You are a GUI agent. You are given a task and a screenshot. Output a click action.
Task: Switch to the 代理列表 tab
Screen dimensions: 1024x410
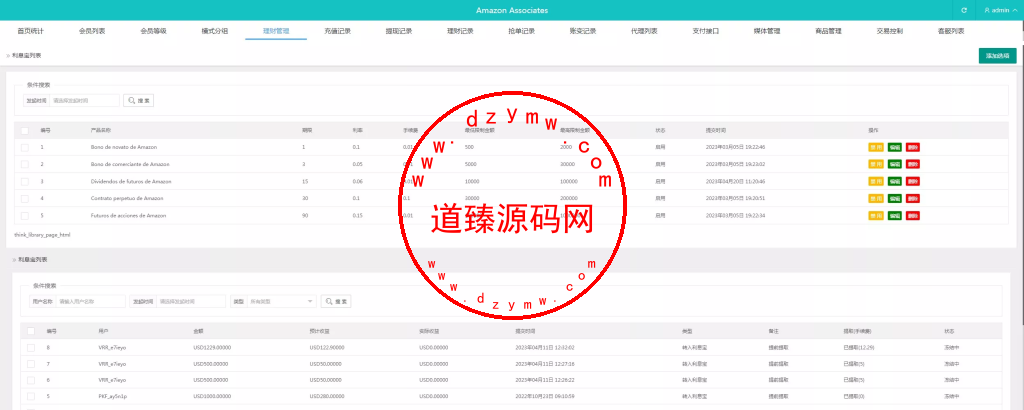click(645, 31)
